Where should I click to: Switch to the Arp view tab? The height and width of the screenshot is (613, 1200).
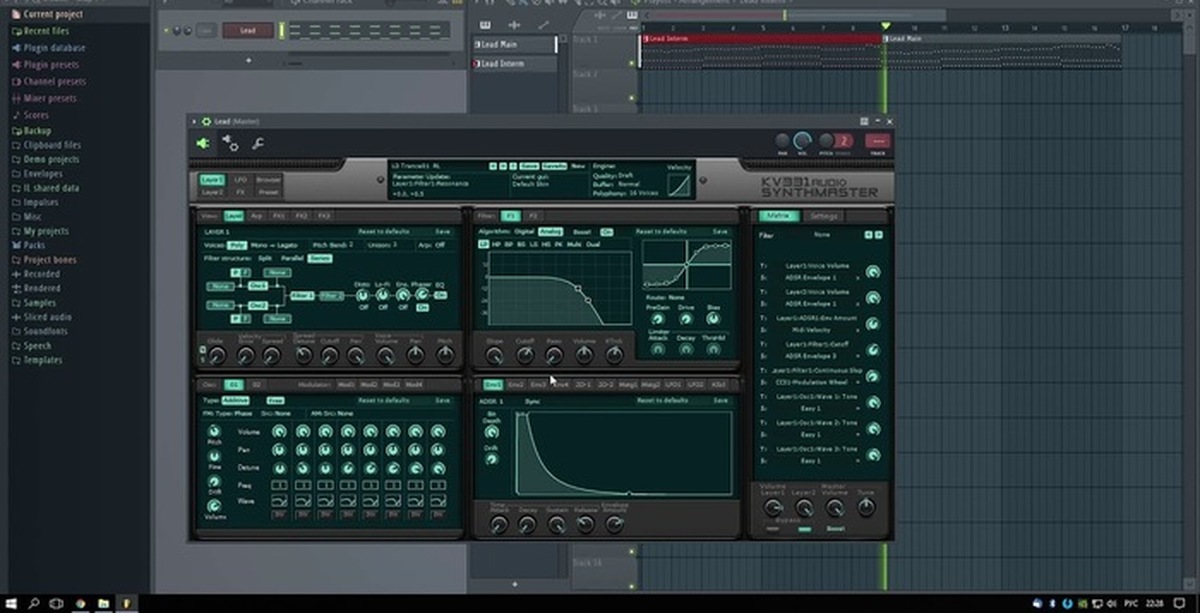pyautogui.click(x=257, y=215)
